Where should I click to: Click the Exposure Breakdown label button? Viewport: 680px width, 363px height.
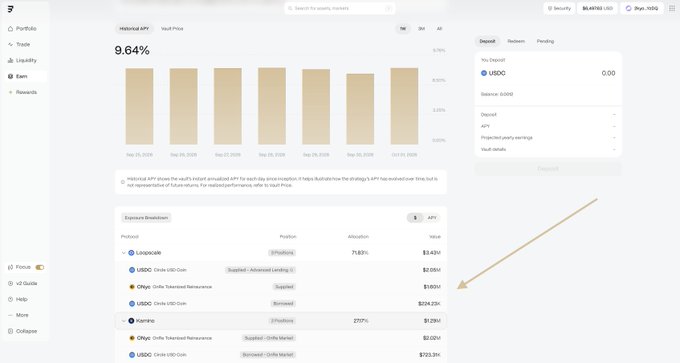pos(146,218)
